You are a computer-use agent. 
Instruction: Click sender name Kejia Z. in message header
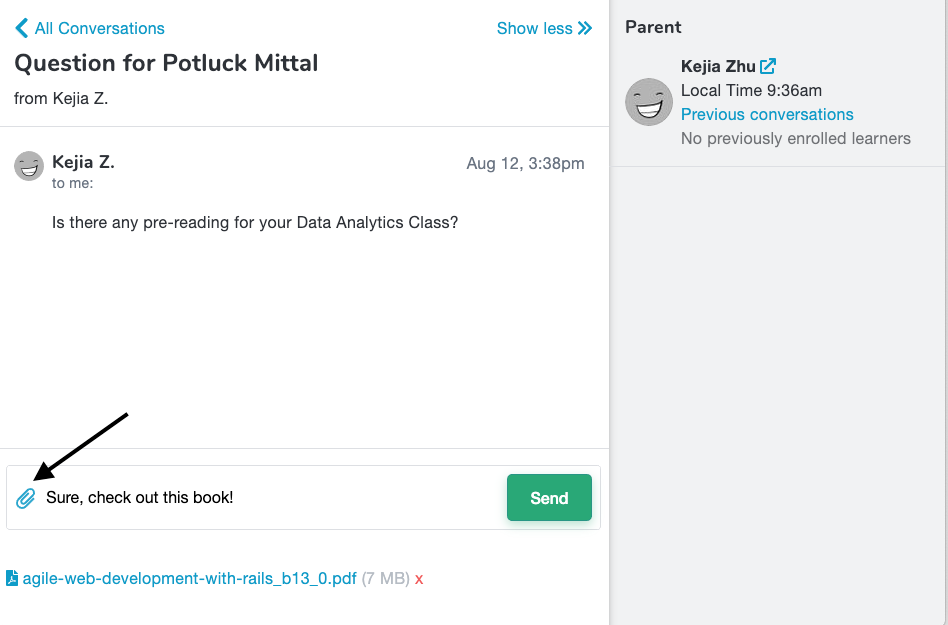pos(83,162)
